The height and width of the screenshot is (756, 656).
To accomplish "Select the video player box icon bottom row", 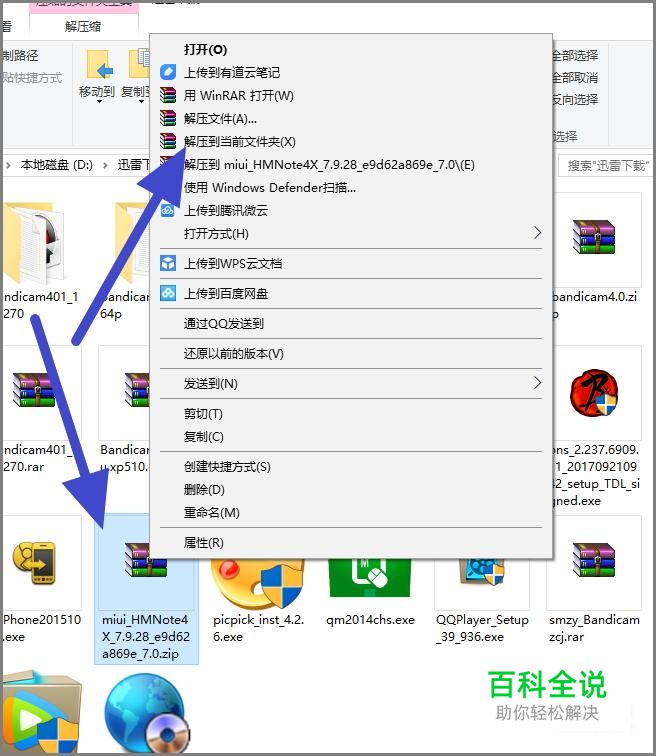I will [40, 714].
